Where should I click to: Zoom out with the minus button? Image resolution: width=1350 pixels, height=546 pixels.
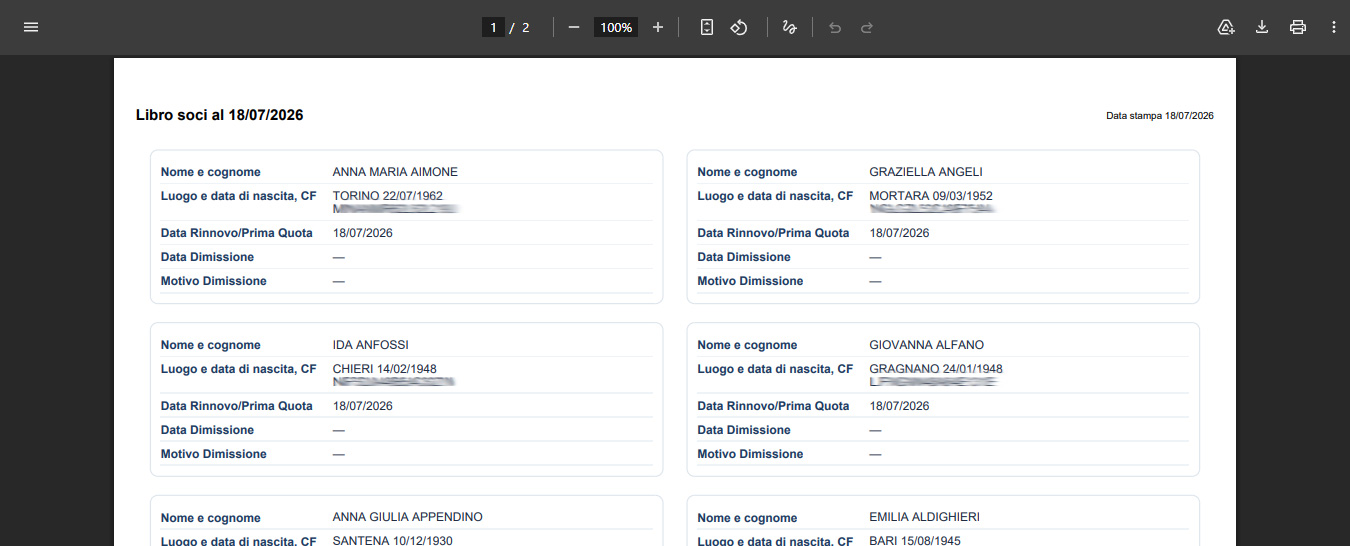coord(574,27)
